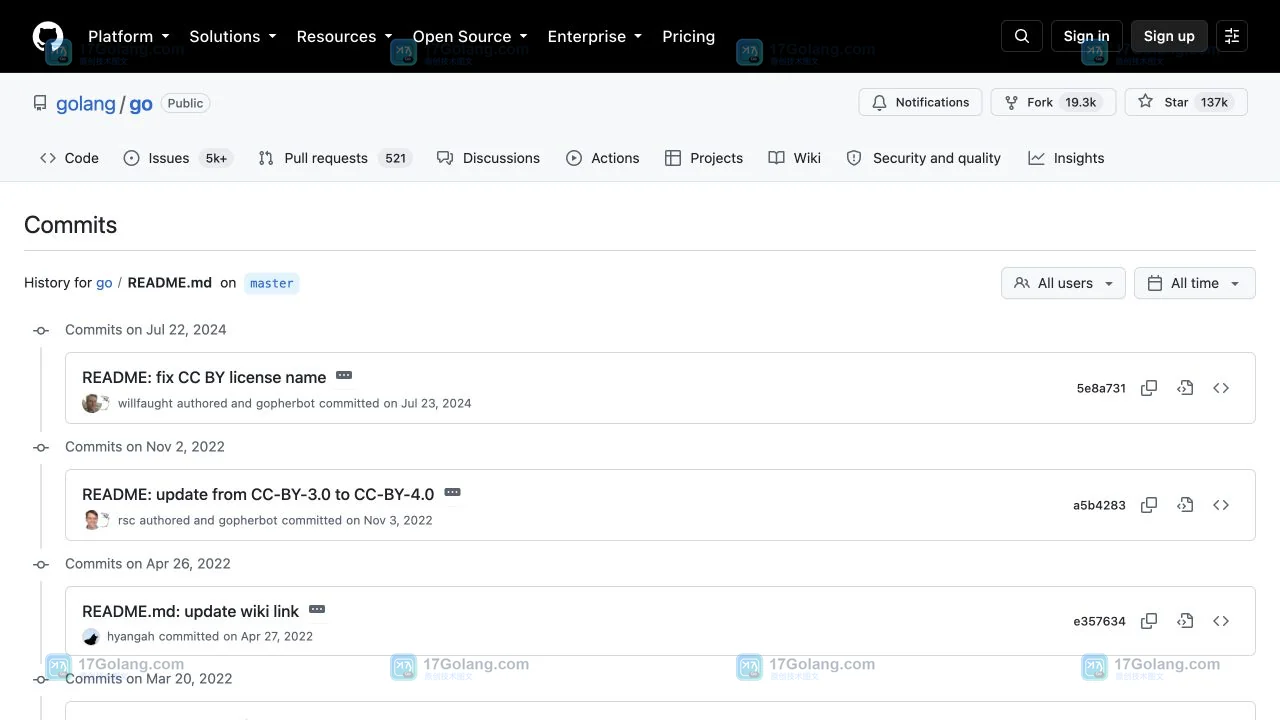Open the go repository name link
This screenshot has width=1280, height=720.
tap(141, 104)
